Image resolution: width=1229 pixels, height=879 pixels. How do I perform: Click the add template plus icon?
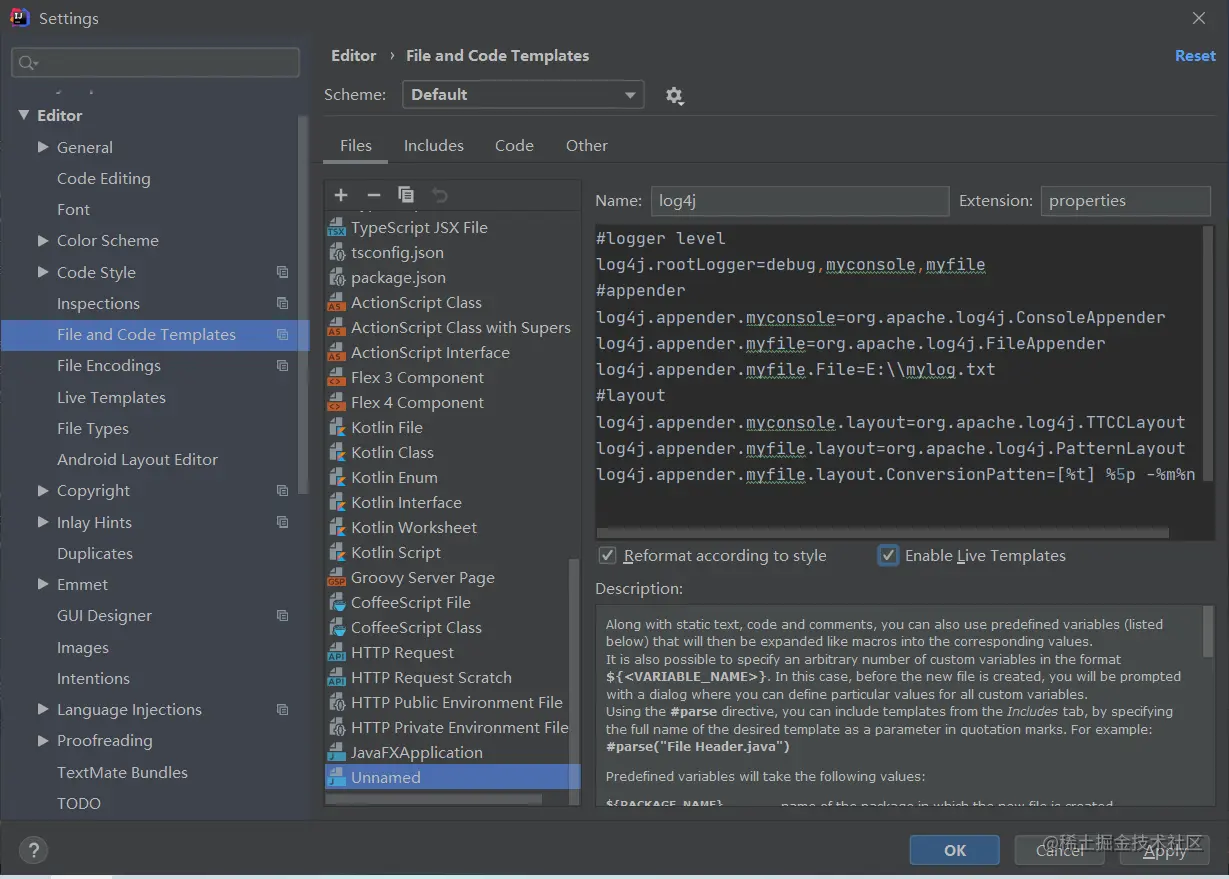[x=341, y=195]
